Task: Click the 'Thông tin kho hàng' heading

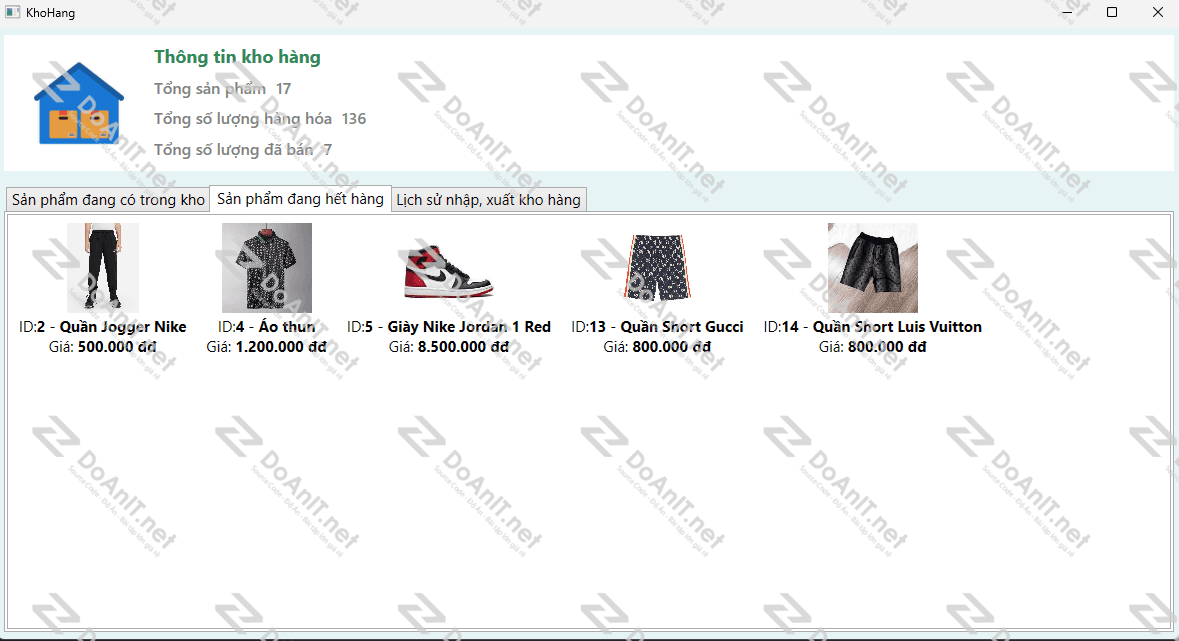Action: pyautogui.click(x=238, y=57)
